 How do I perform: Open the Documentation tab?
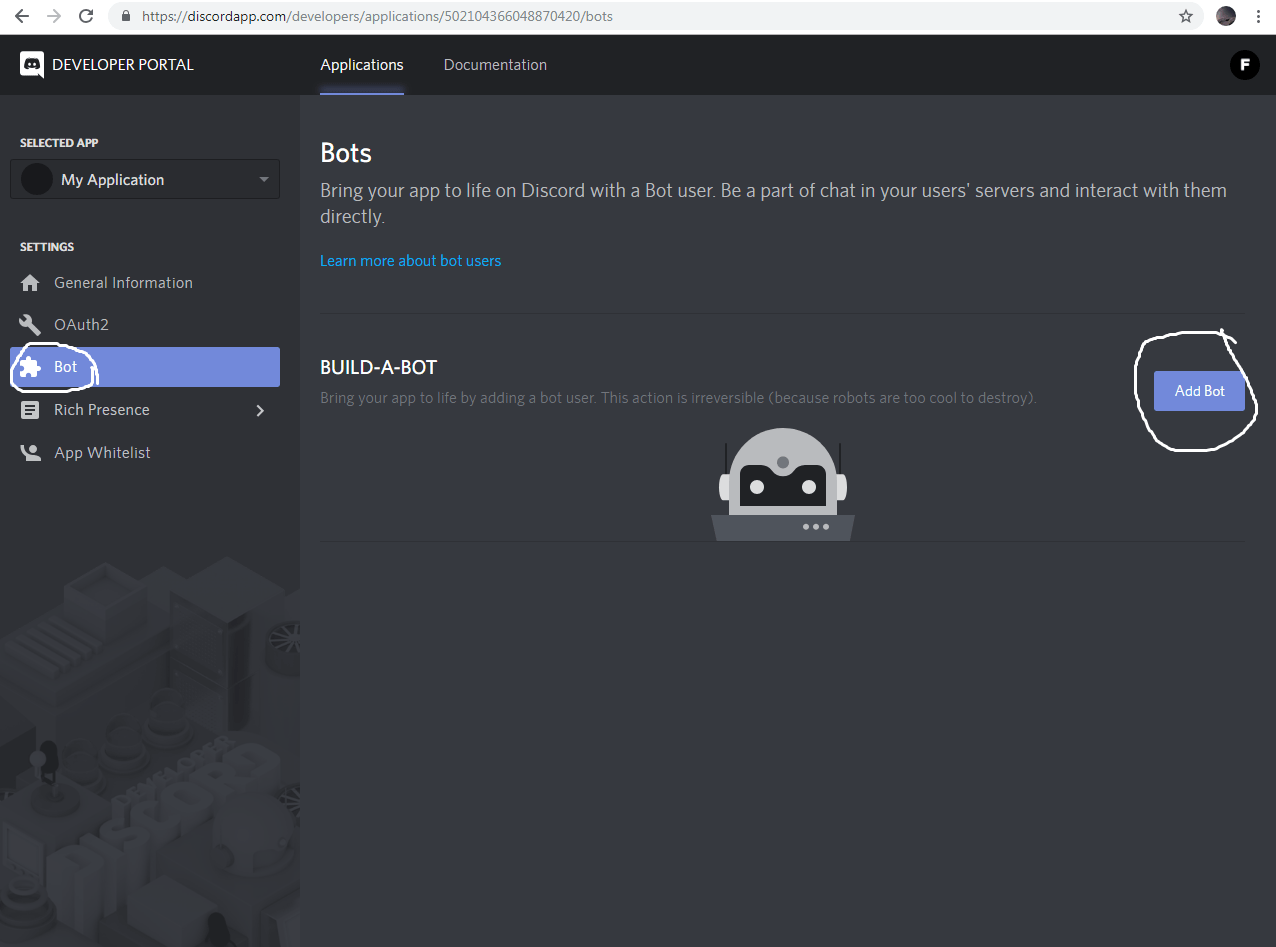[x=495, y=65]
